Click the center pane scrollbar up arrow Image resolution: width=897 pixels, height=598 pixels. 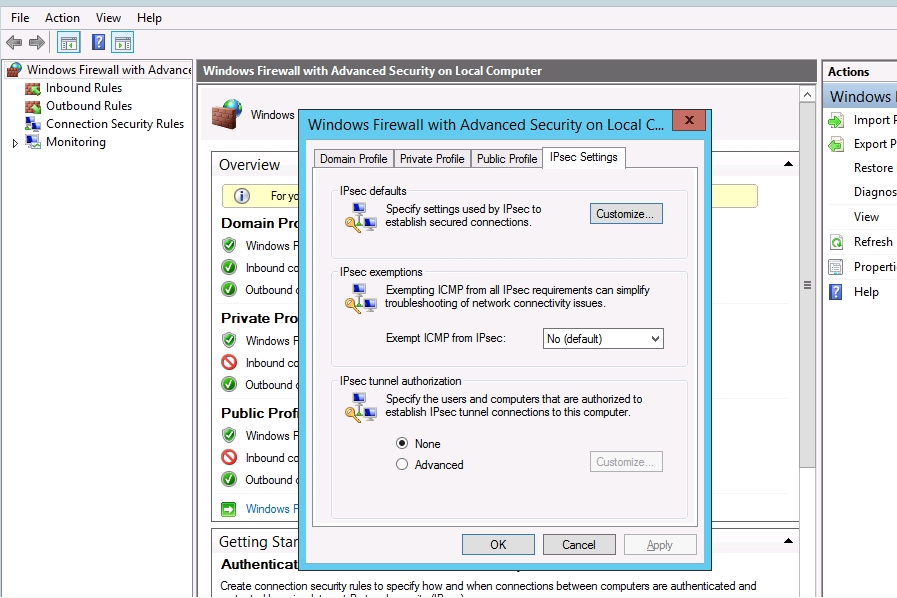(x=807, y=94)
